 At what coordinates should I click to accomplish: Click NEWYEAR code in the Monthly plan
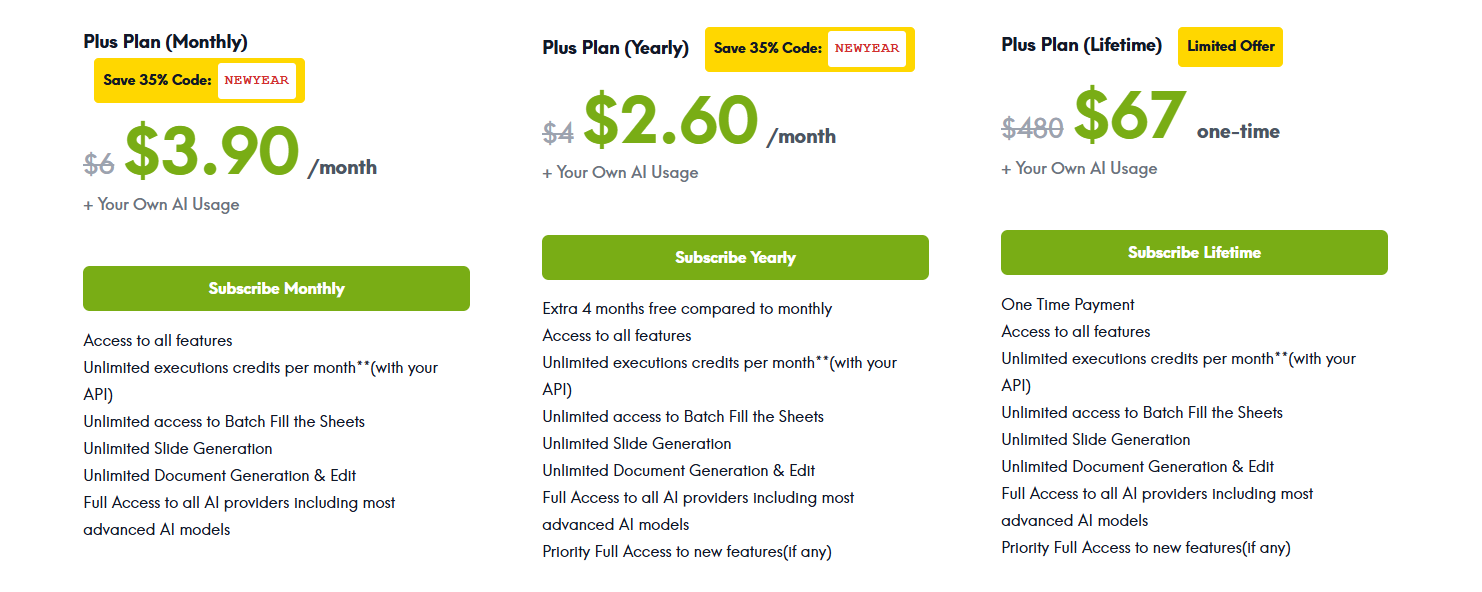click(257, 81)
